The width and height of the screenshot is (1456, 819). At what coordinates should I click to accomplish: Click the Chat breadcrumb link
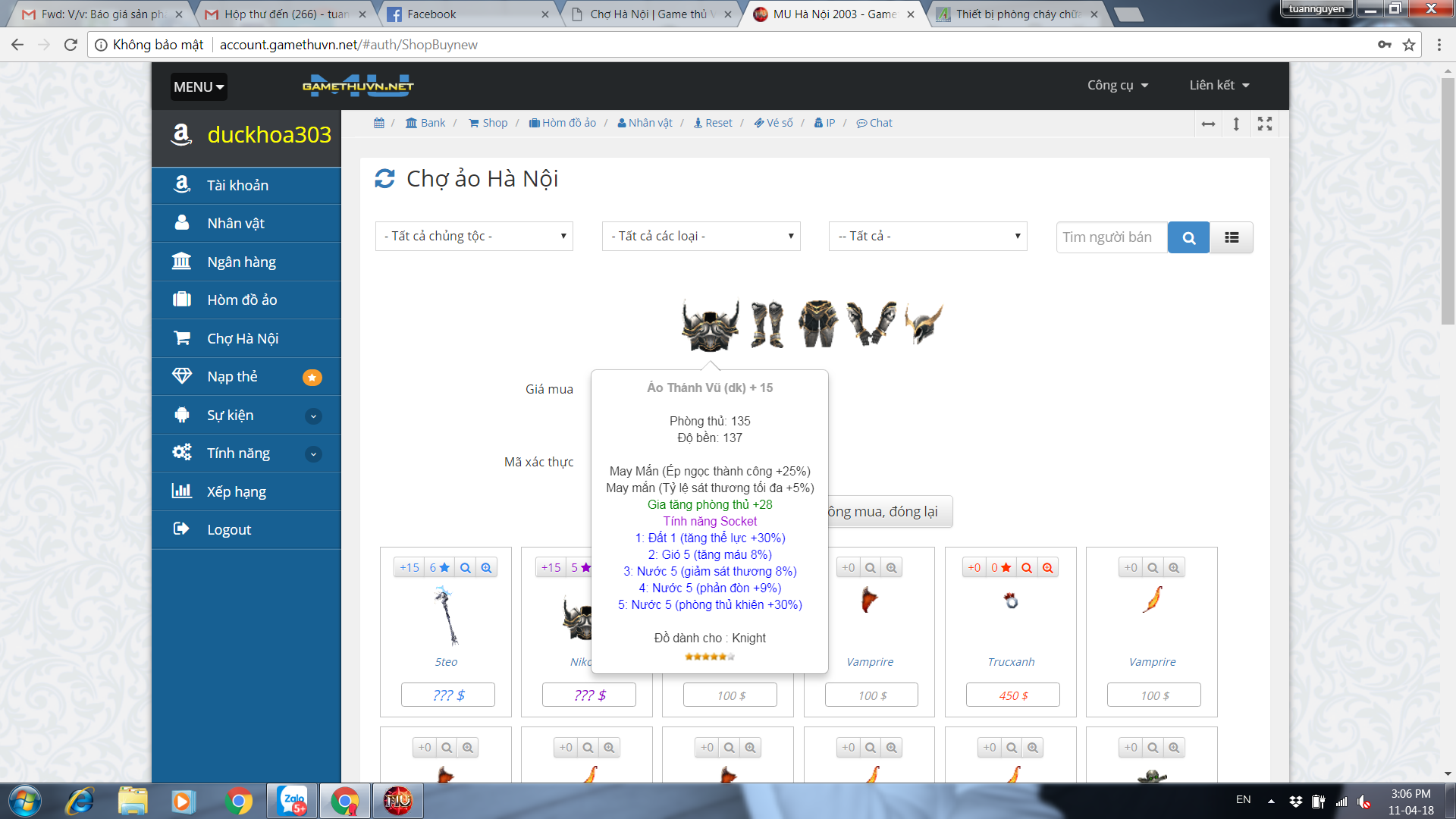point(874,123)
